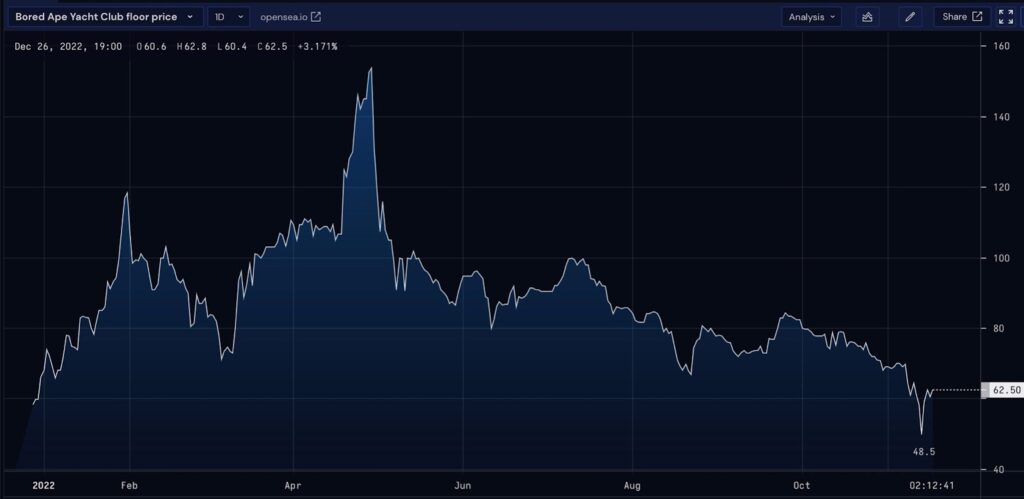The height and width of the screenshot is (499, 1024).
Task: Click the external-link icon beside opensea.io
Action: tap(315, 17)
